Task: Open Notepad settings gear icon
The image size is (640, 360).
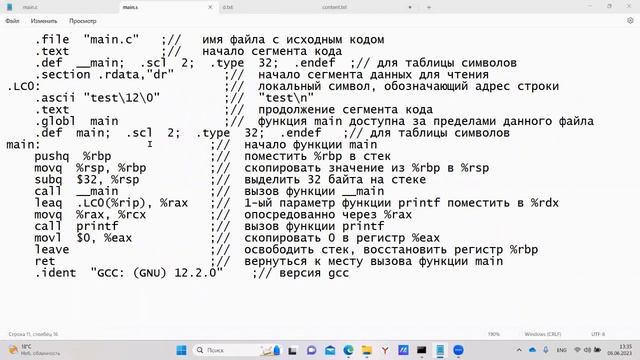Action: 630,21
